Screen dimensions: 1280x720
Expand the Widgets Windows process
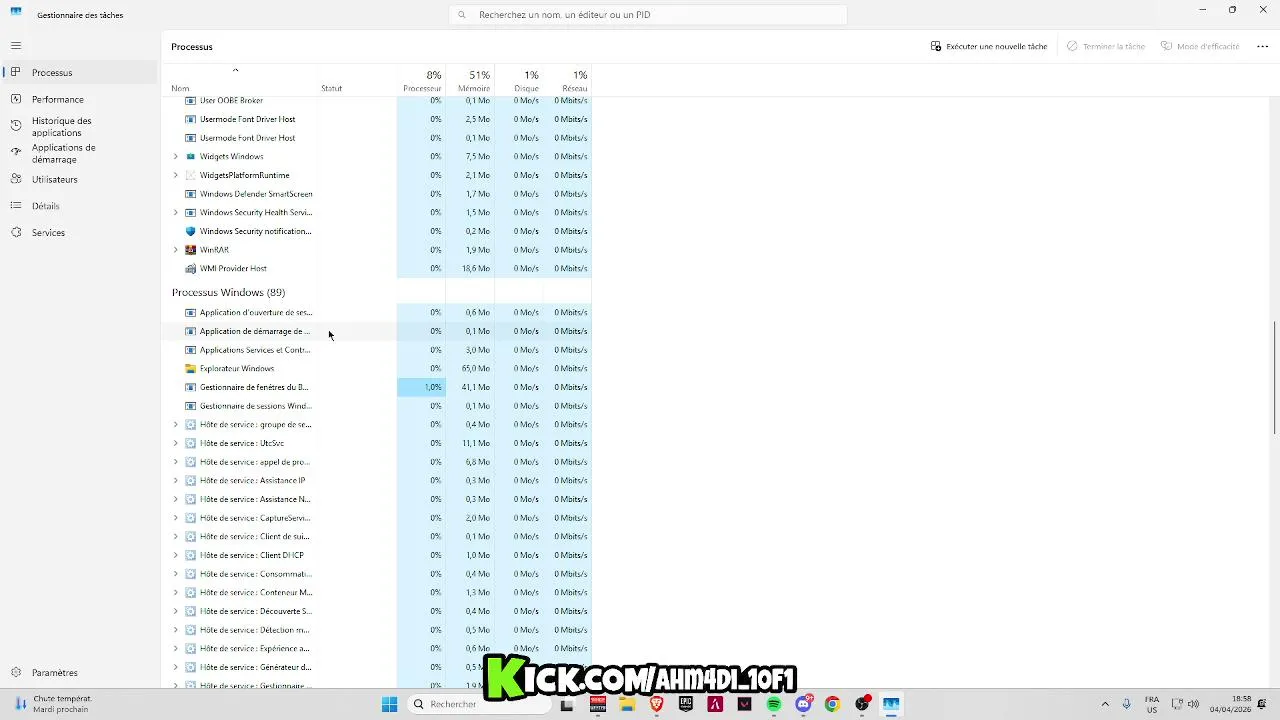(176, 156)
